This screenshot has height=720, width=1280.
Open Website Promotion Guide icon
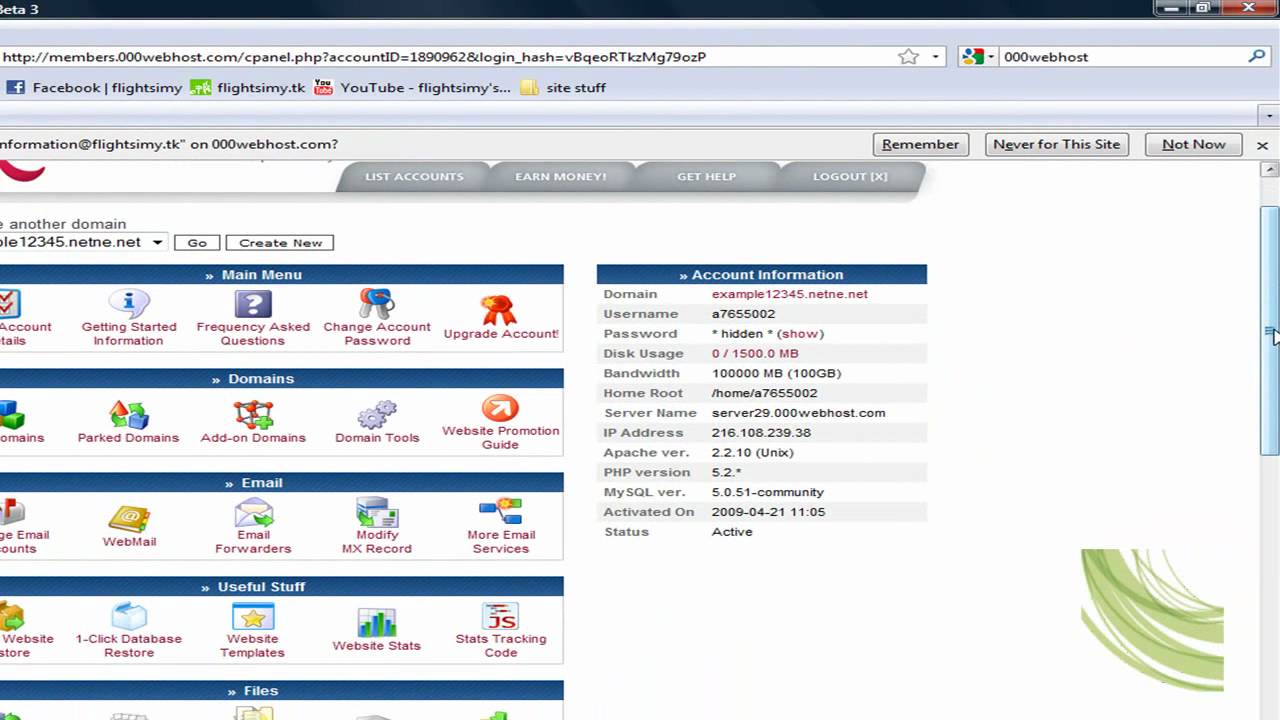[500, 408]
